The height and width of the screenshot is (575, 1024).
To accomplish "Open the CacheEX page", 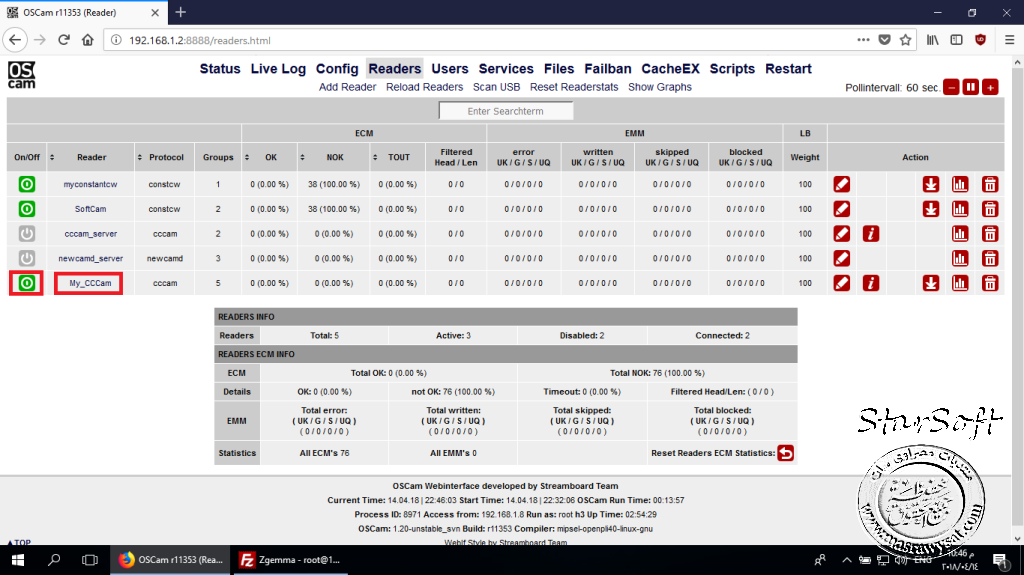I will 671,69.
